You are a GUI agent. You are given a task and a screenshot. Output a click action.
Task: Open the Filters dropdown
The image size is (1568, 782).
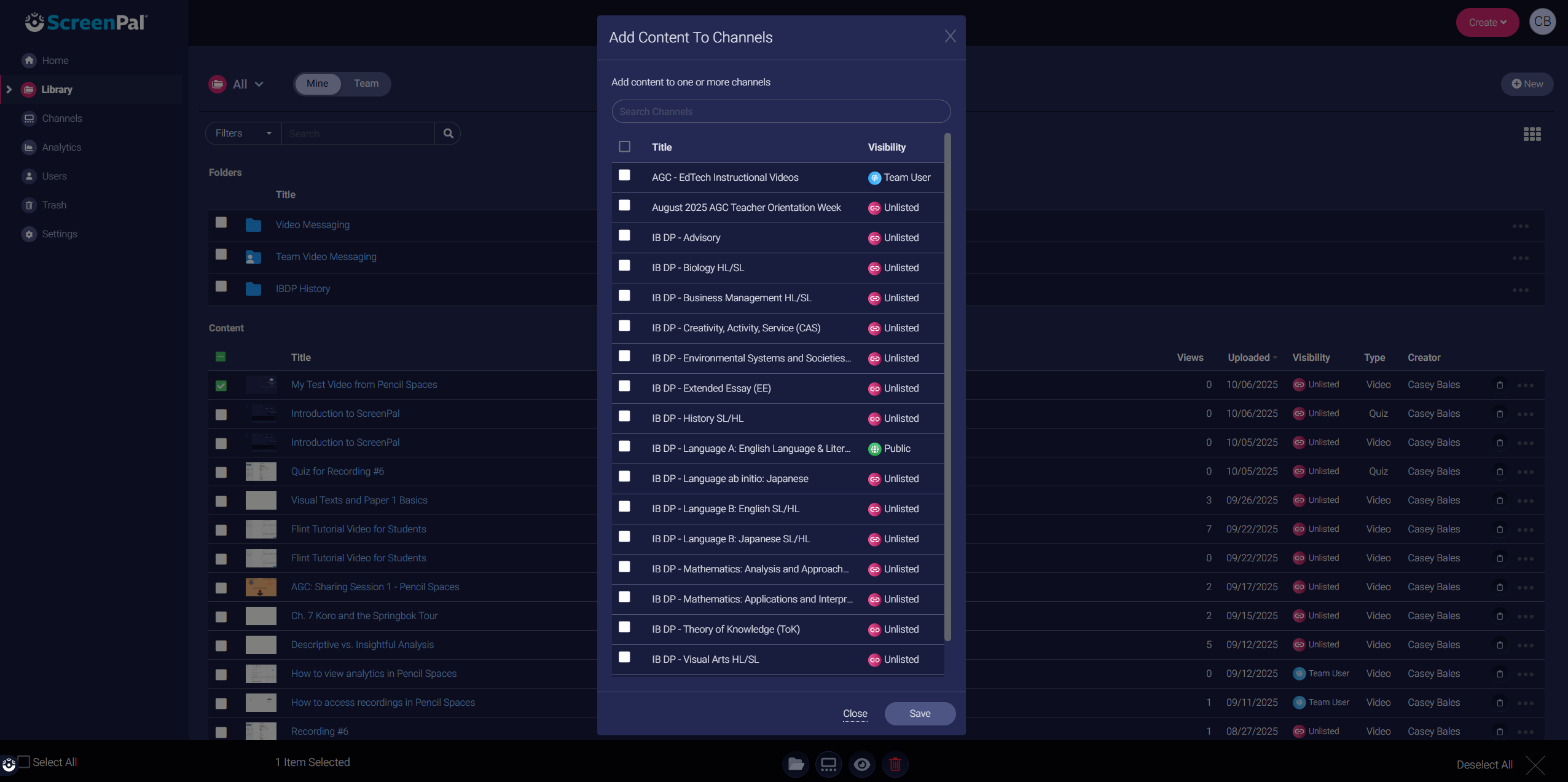243,133
